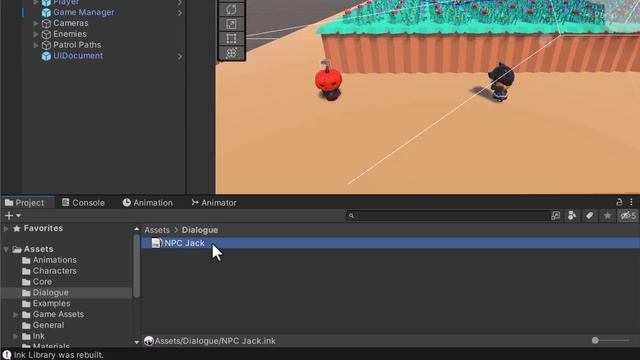Expand the Cameras hierarchy item
Viewport: 640px width, 360px height.
pos(36,24)
